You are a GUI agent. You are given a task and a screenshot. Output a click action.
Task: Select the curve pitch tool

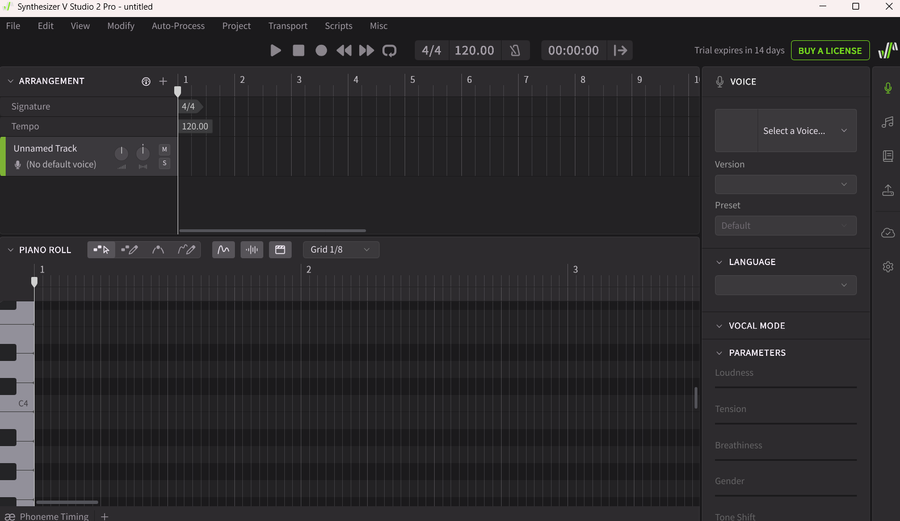click(158, 250)
